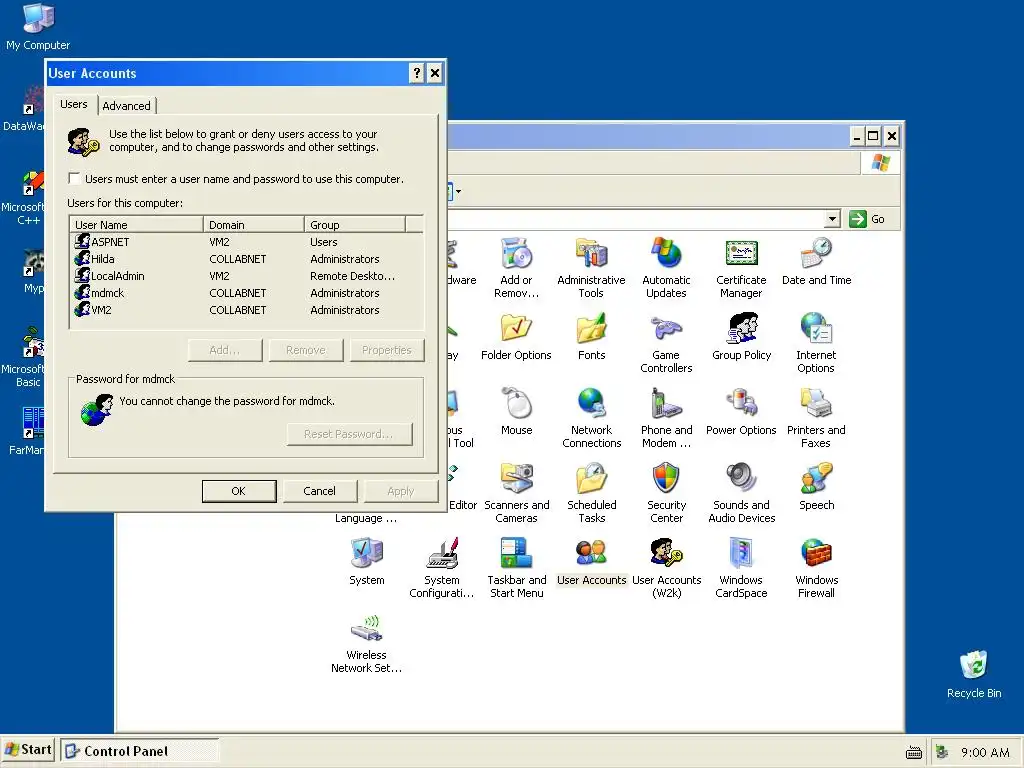The height and width of the screenshot is (768, 1024).
Task: Open Scheduled Tasks icon
Action: 591,479
